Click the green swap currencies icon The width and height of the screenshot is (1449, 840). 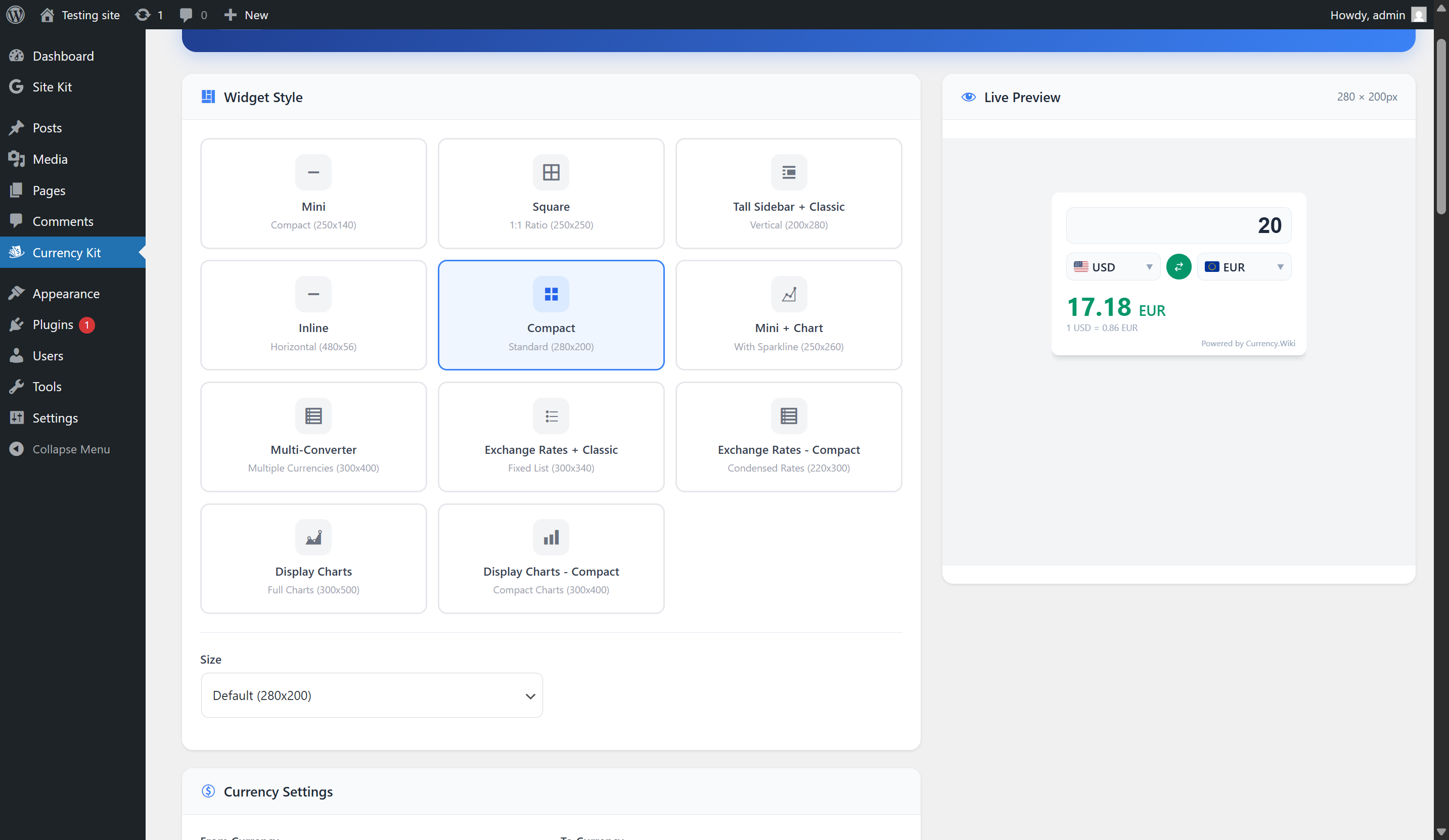tap(1178, 267)
